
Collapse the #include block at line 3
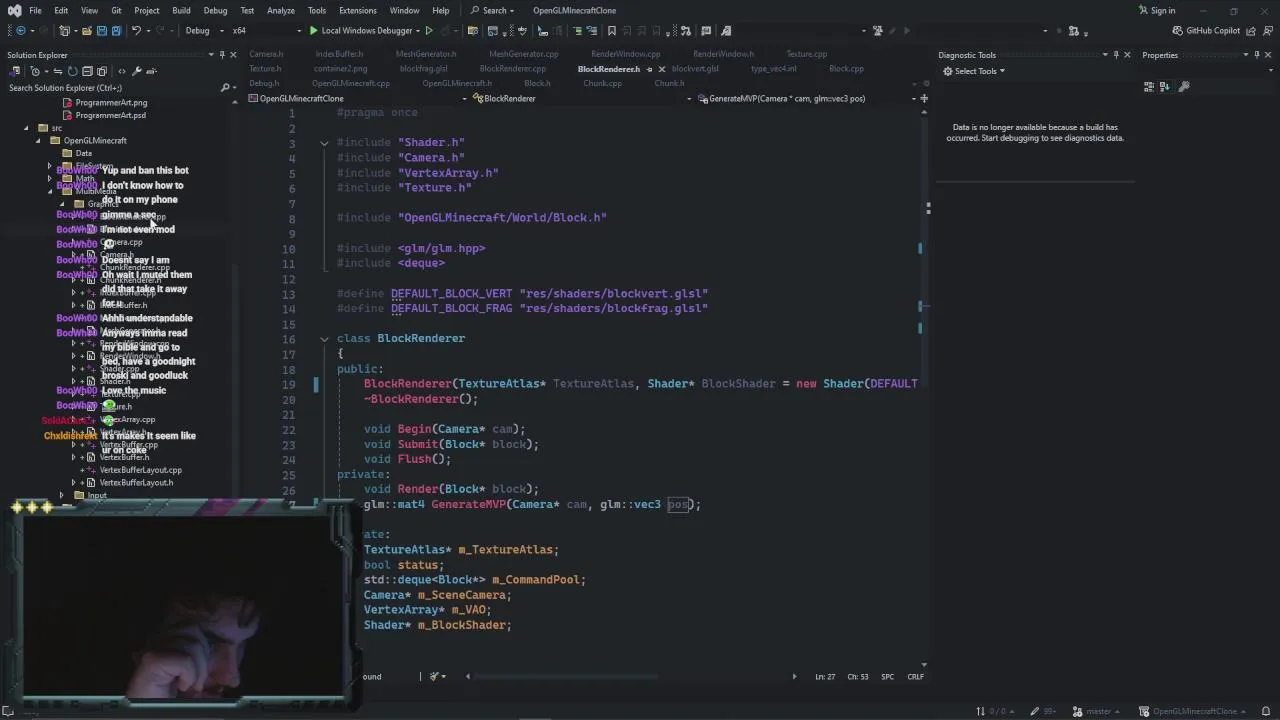324,143
